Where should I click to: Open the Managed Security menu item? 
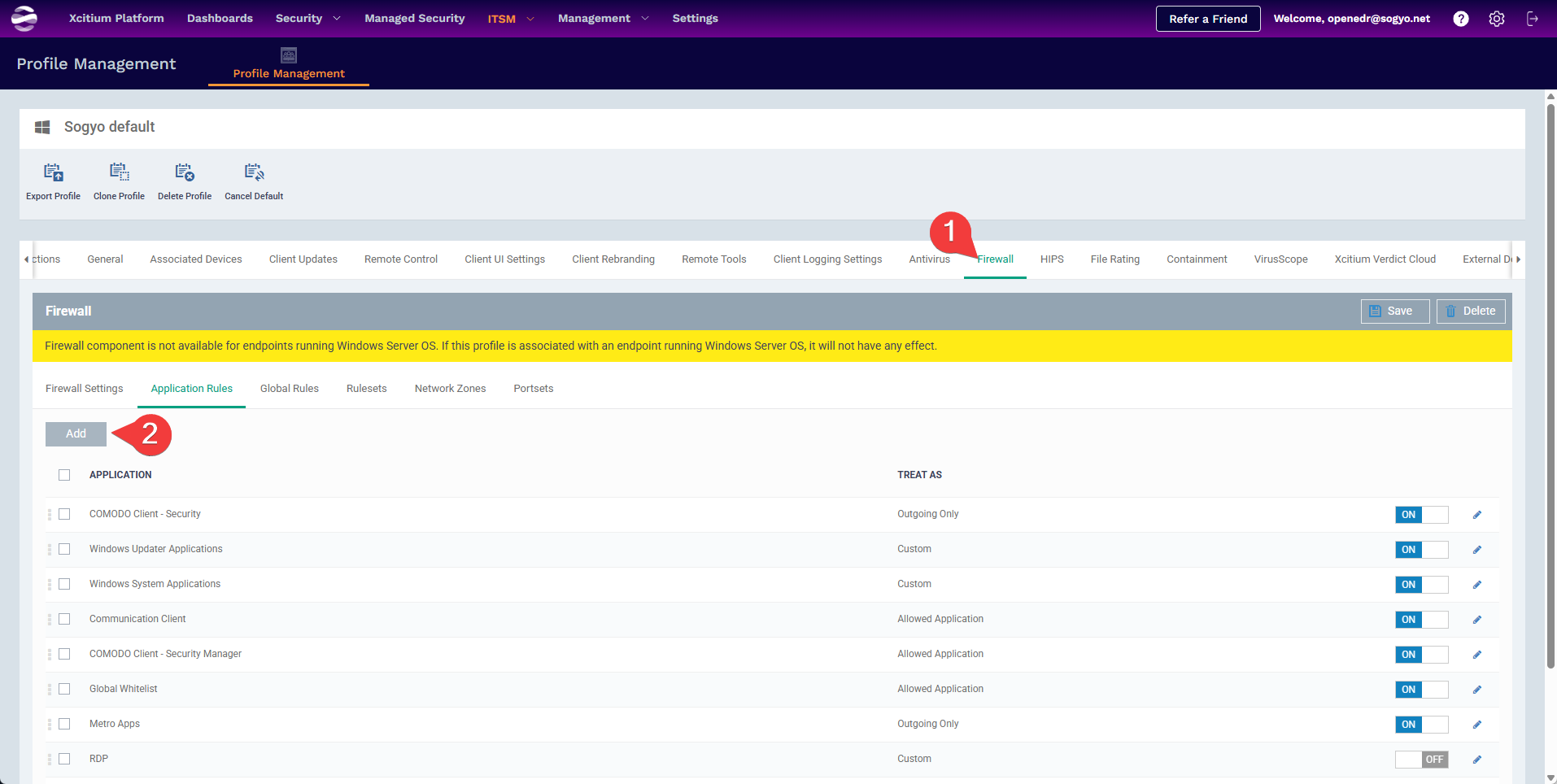415,18
